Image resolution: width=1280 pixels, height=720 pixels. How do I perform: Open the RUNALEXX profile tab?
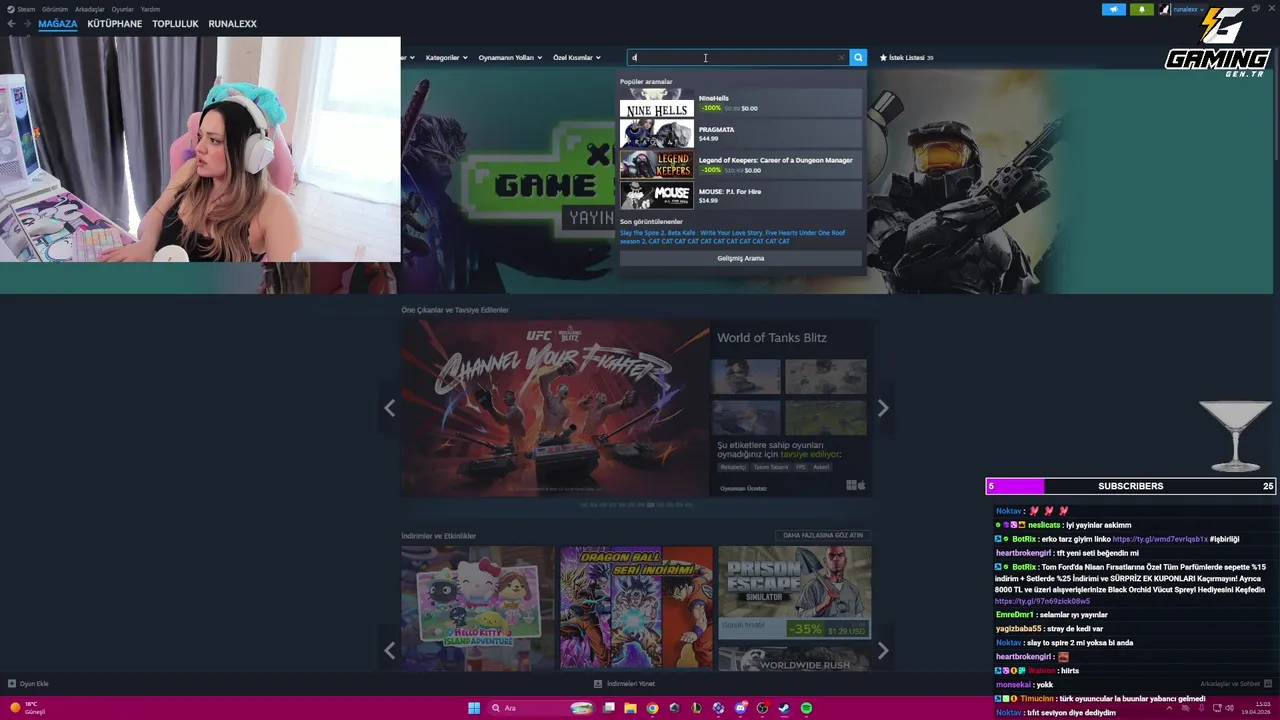pyautogui.click(x=233, y=24)
